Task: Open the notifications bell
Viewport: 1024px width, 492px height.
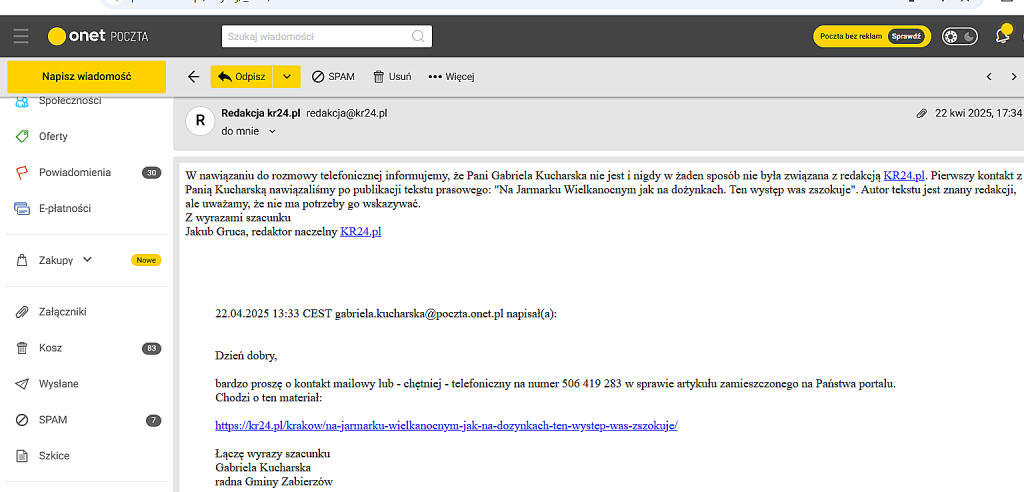Action: coord(1002,36)
